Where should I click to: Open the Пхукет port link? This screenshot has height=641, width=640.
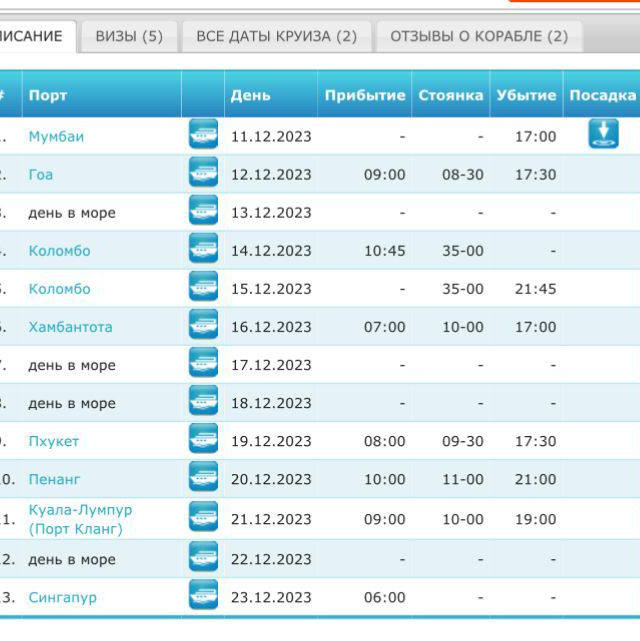tap(53, 441)
